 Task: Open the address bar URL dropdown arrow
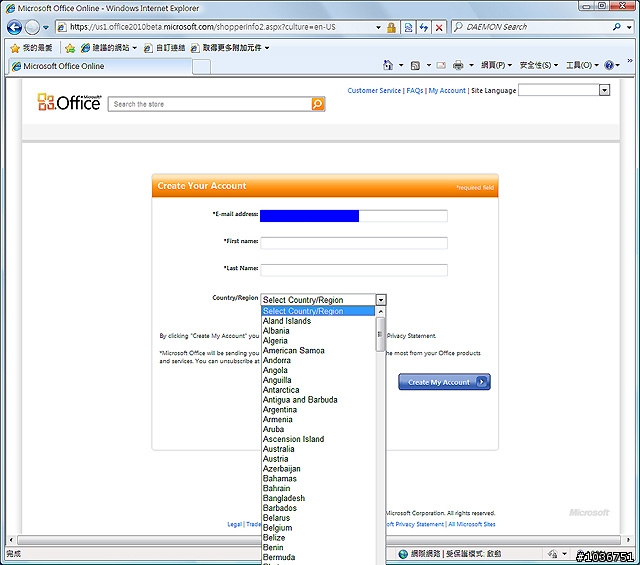[378, 27]
